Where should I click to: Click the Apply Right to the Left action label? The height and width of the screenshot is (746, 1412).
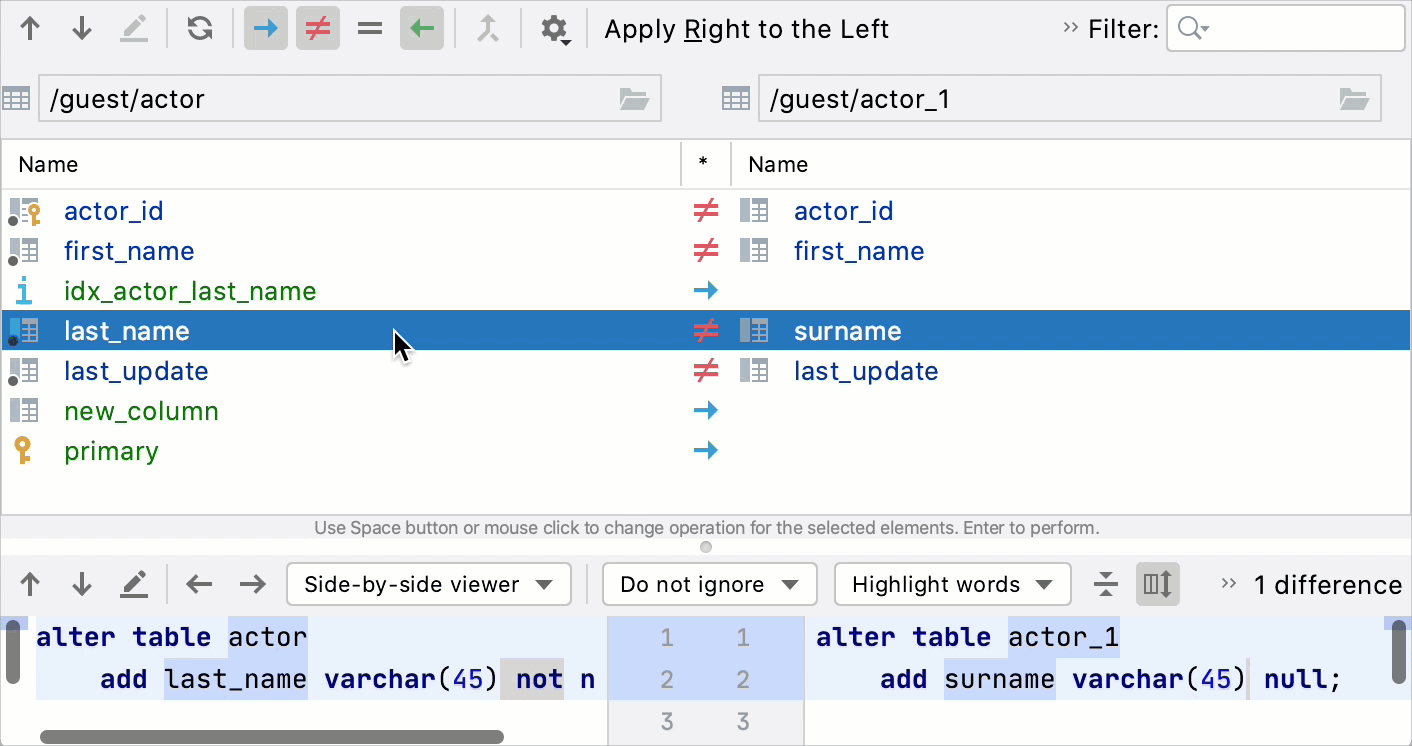(x=746, y=29)
